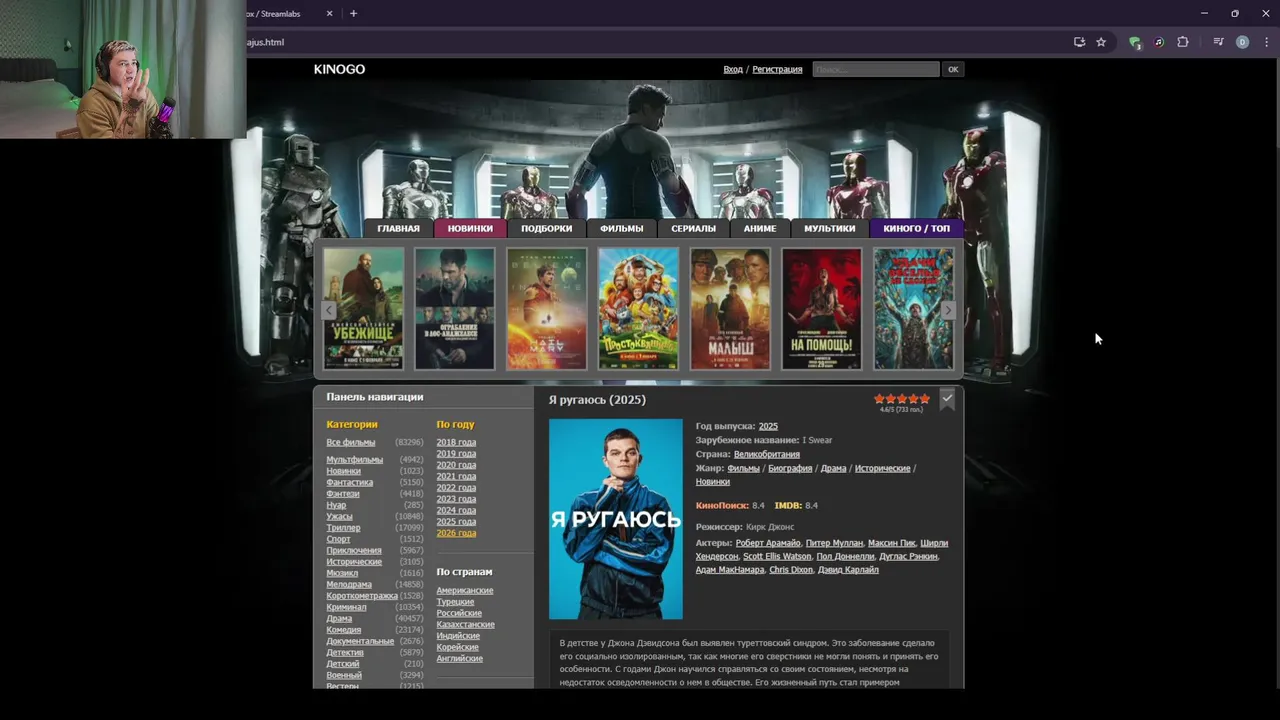Open the Я ругаюсь (2025) title link
Image resolution: width=1280 pixels, height=720 pixels.
tap(597, 400)
